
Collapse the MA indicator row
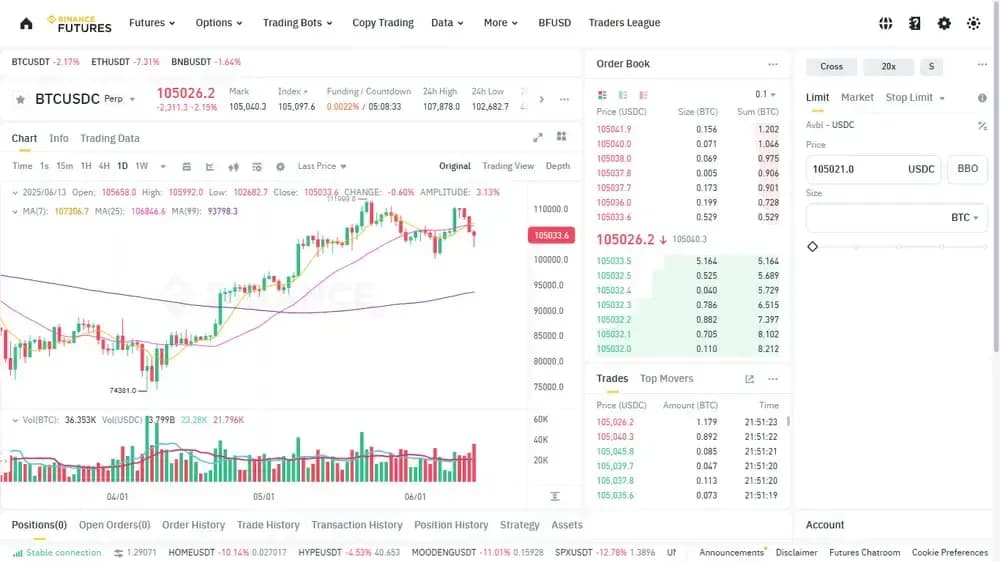pyautogui.click(x=15, y=212)
